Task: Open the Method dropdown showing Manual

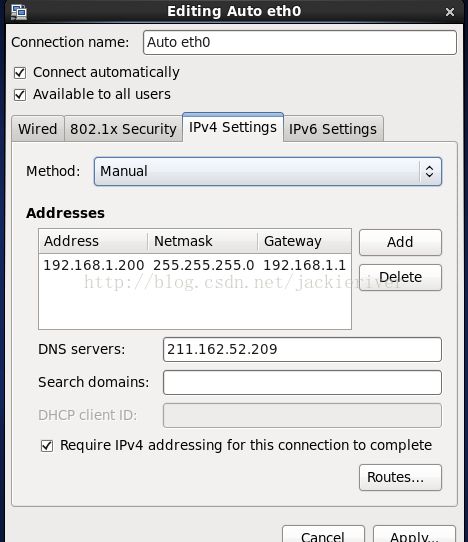Action: tap(268, 171)
